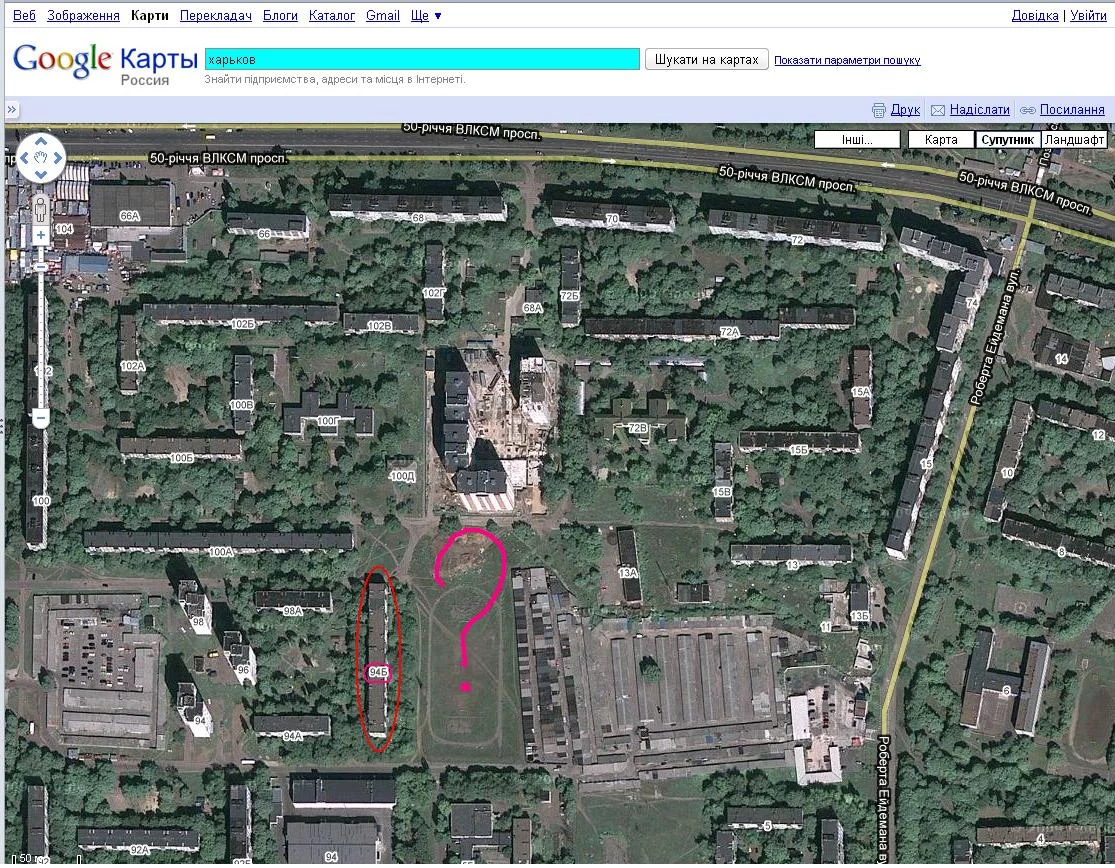
Task: Zoom in with the plus button
Action: [41, 235]
